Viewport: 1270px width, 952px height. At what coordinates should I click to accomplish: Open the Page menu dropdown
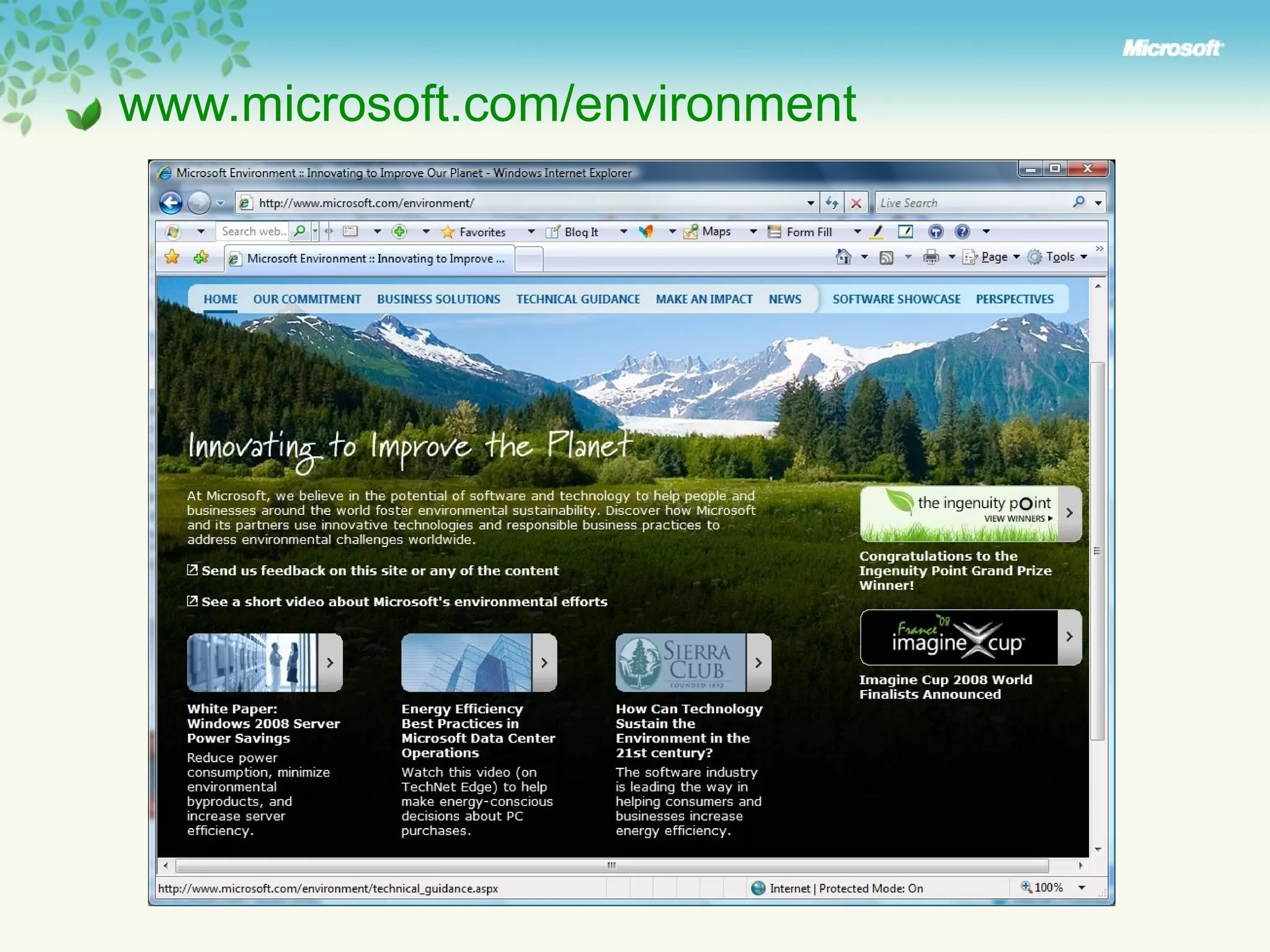point(991,257)
